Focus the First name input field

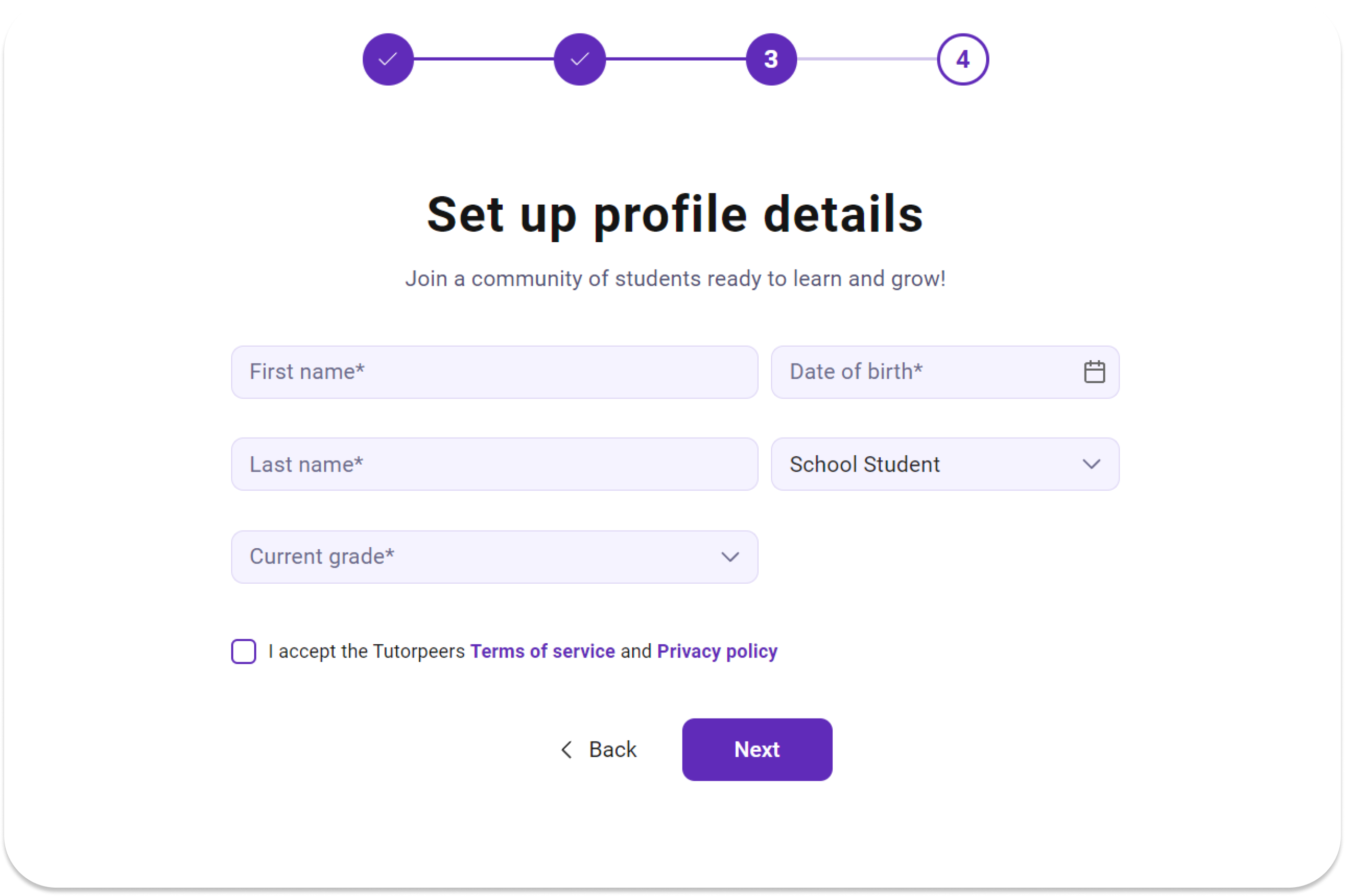(494, 372)
